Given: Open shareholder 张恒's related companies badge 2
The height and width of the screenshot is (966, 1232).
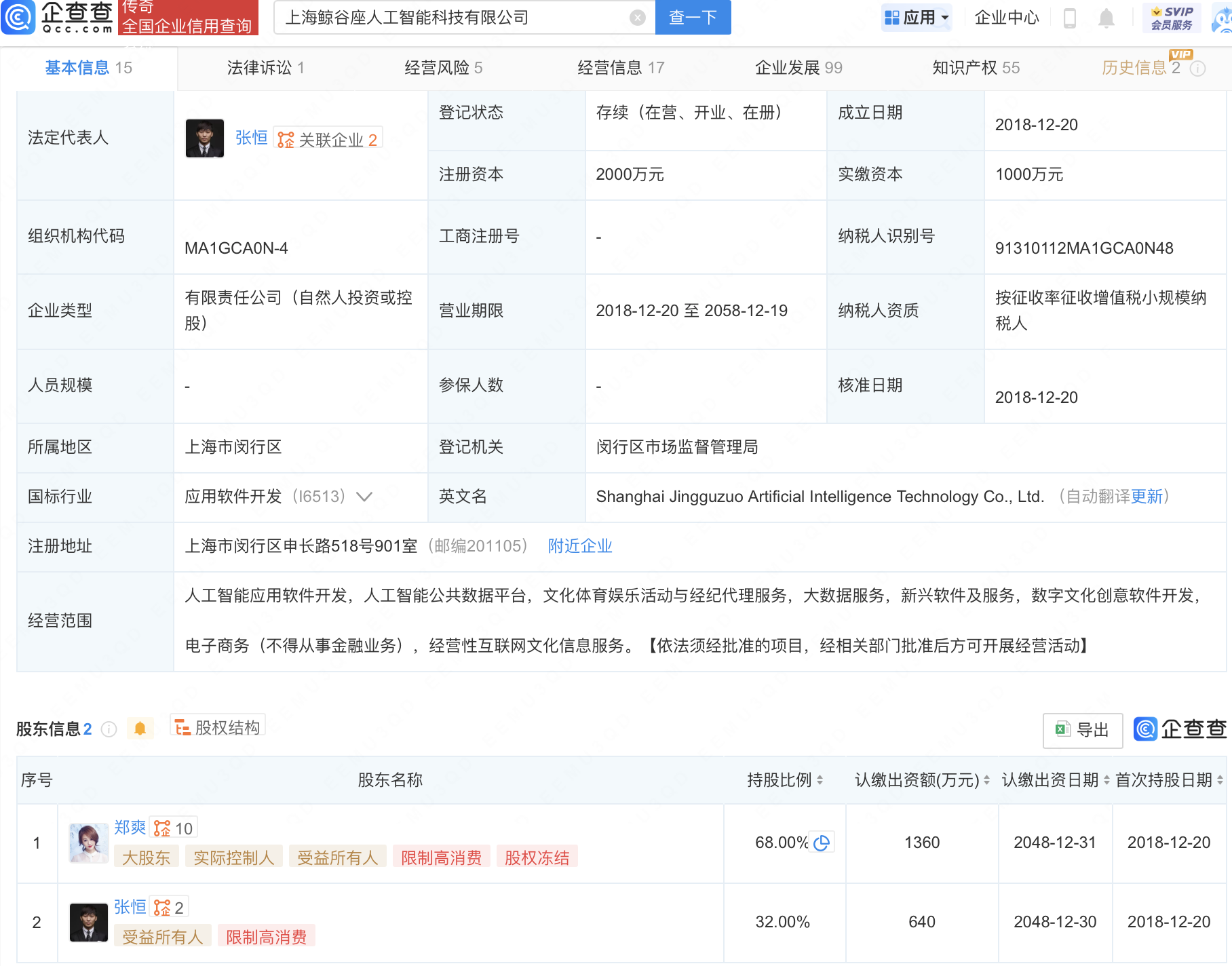Looking at the screenshot, I should pyautogui.click(x=169, y=908).
